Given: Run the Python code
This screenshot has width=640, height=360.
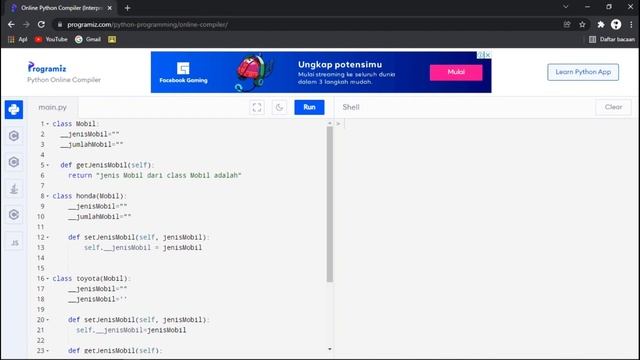Looking at the screenshot, I should [x=309, y=107].
